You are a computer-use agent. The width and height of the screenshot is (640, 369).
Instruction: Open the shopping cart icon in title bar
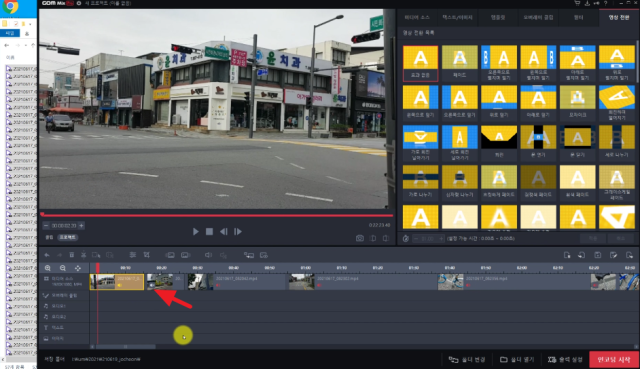point(577,3)
